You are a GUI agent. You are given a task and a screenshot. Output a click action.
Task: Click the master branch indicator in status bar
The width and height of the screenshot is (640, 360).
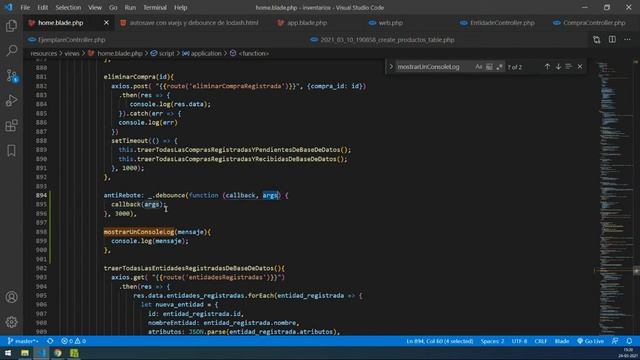pos(23,341)
